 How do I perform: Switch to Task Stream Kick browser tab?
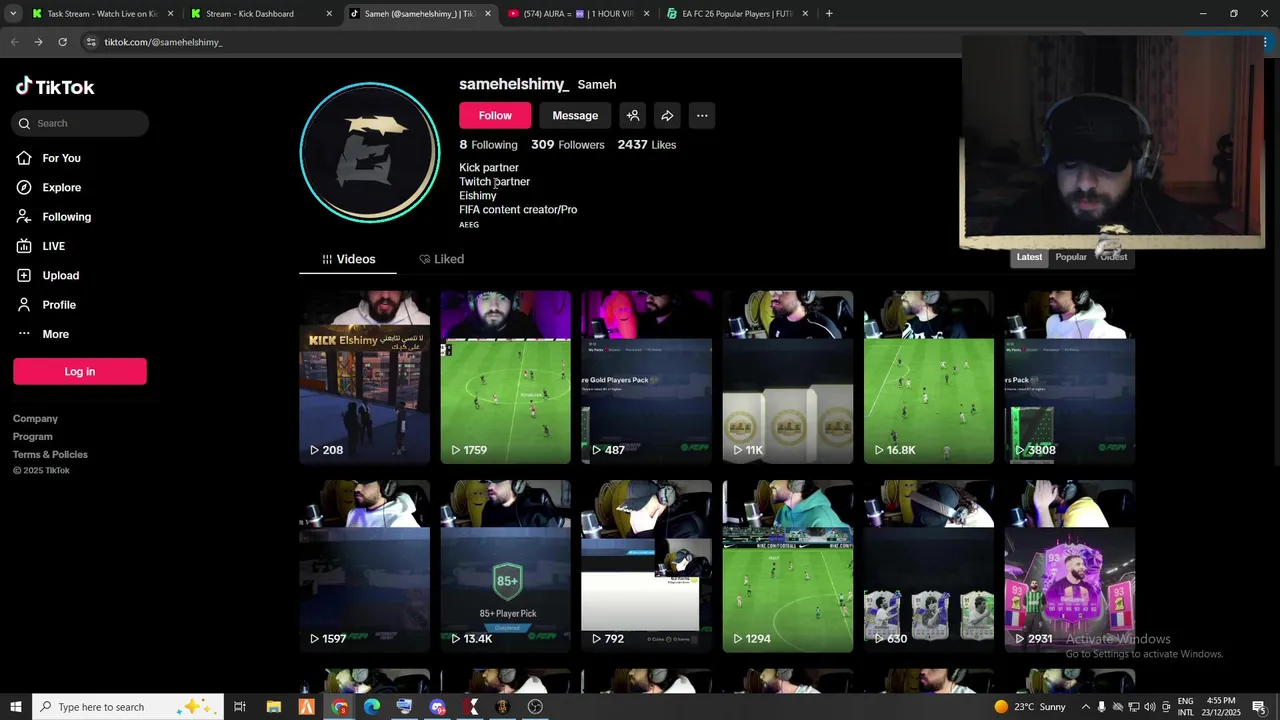click(x=102, y=14)
